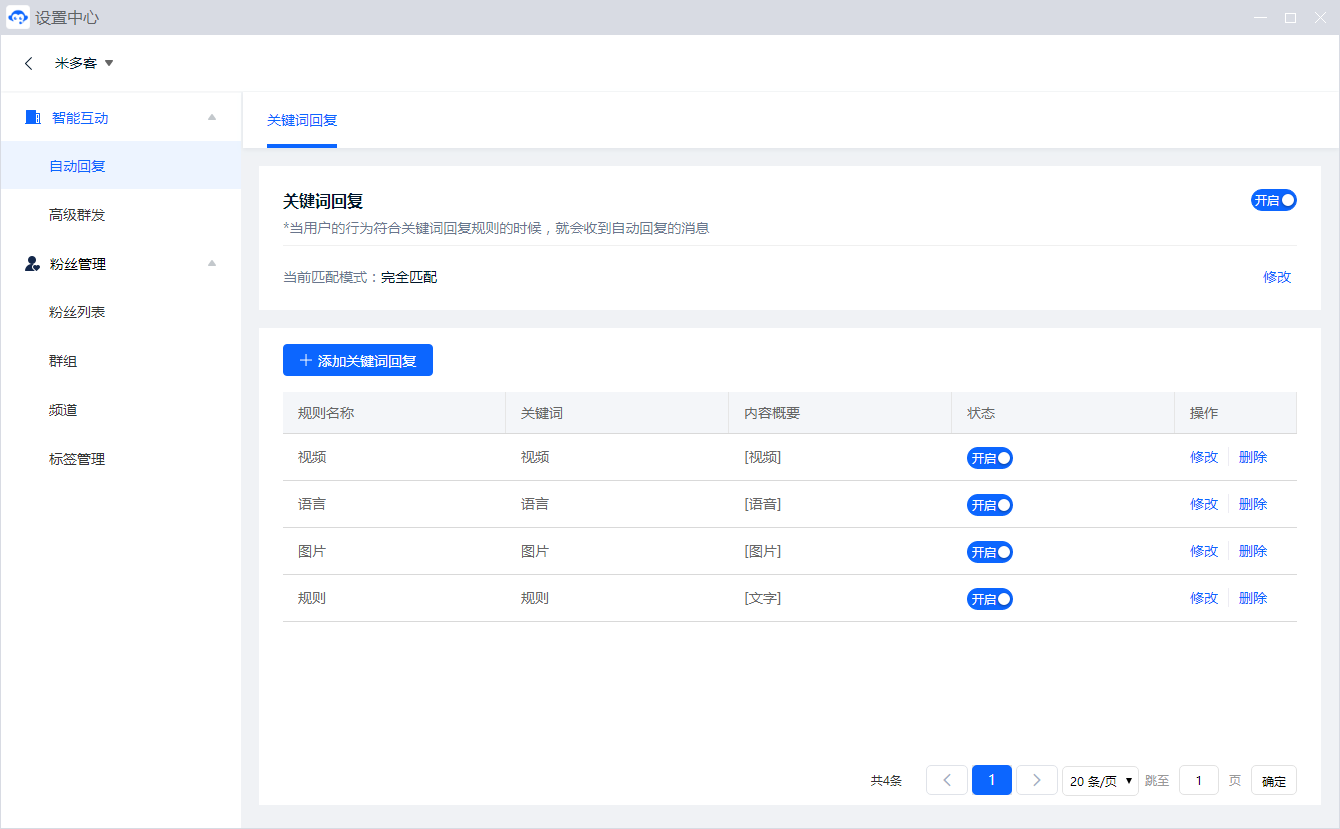The height and width of the screenshot is (829, 1340).
Task: Open 标签管理 in the sidebar
Action: coord(121,459)
